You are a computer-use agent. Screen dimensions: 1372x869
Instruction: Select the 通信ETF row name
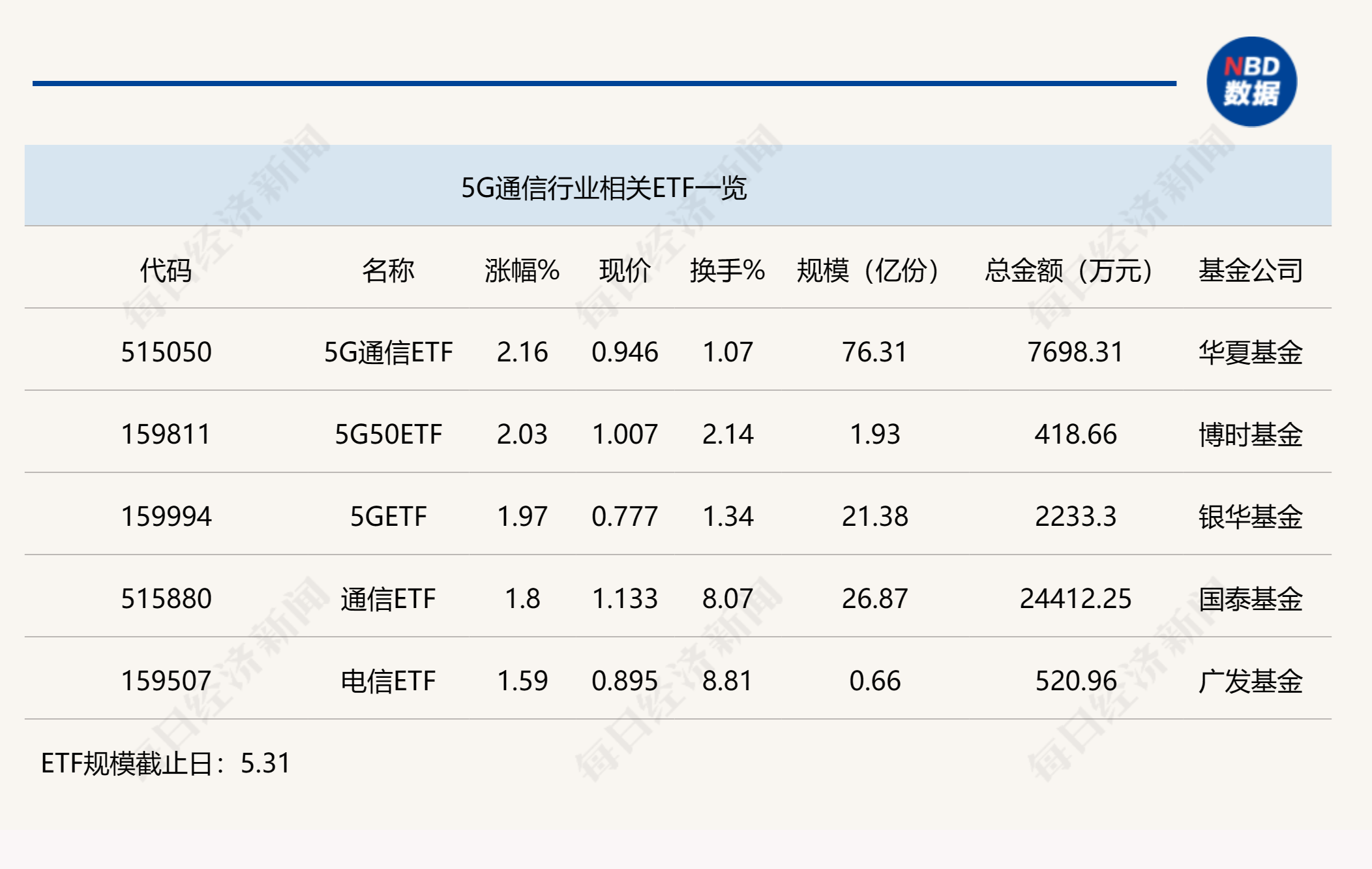tap(388, 599)
